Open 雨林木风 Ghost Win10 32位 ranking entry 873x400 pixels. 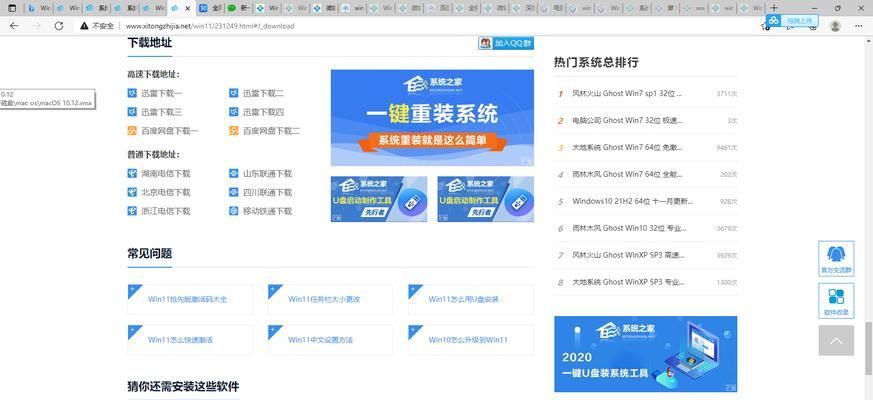(629, 228)
